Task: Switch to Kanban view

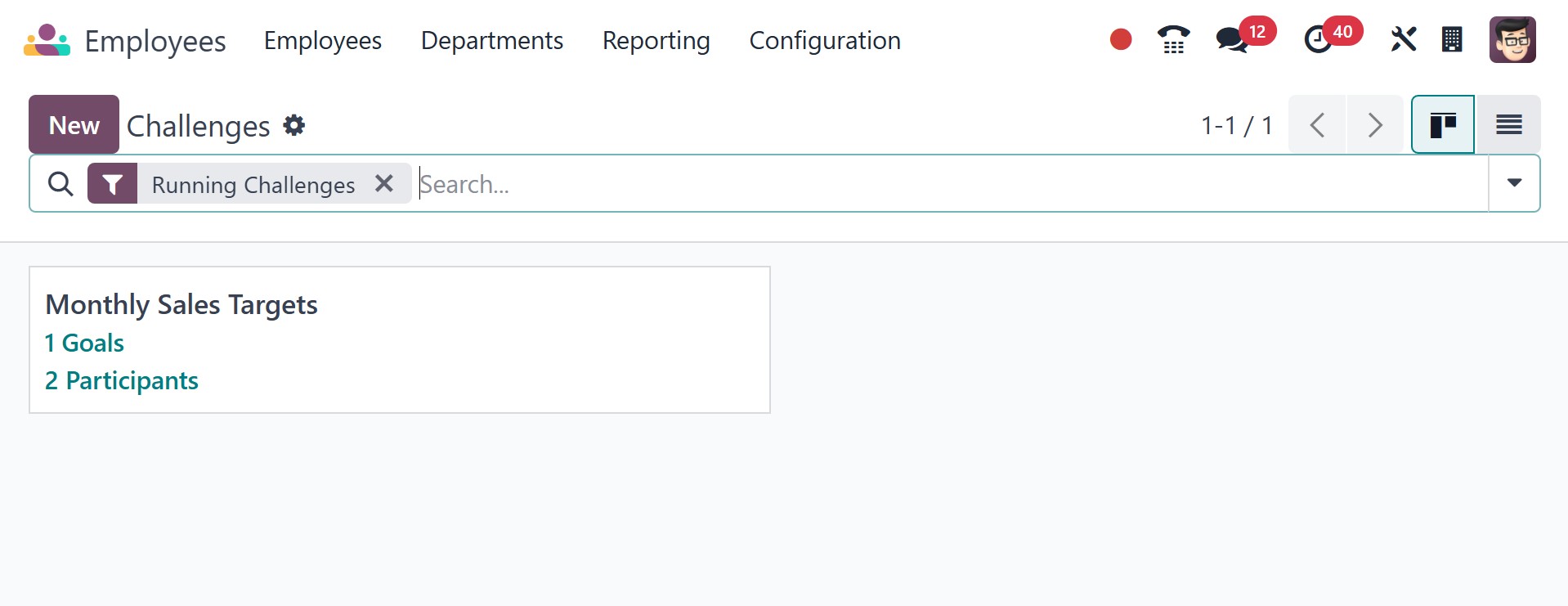Action: pyautogui.click(x=1443, y=125)
